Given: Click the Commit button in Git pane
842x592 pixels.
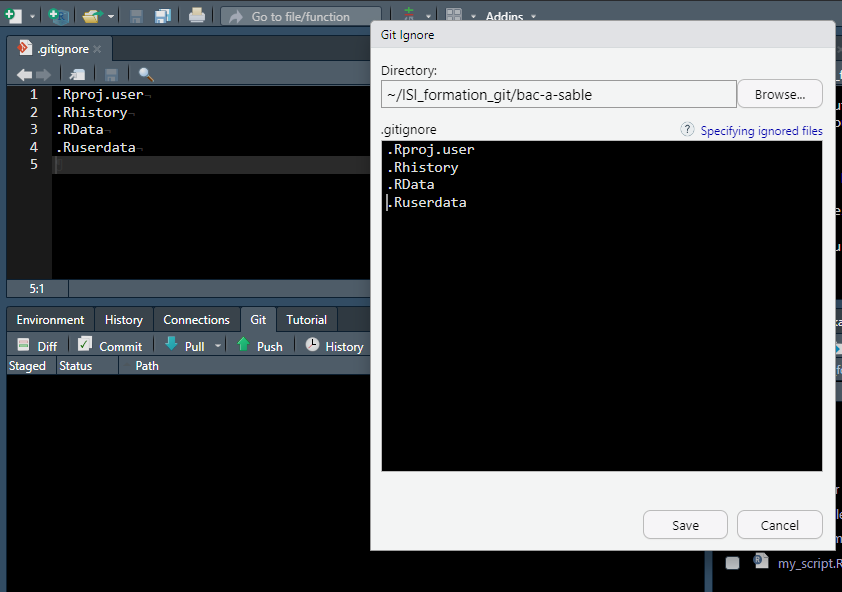Looking at the screenshot, I should (x=110, y=346).
